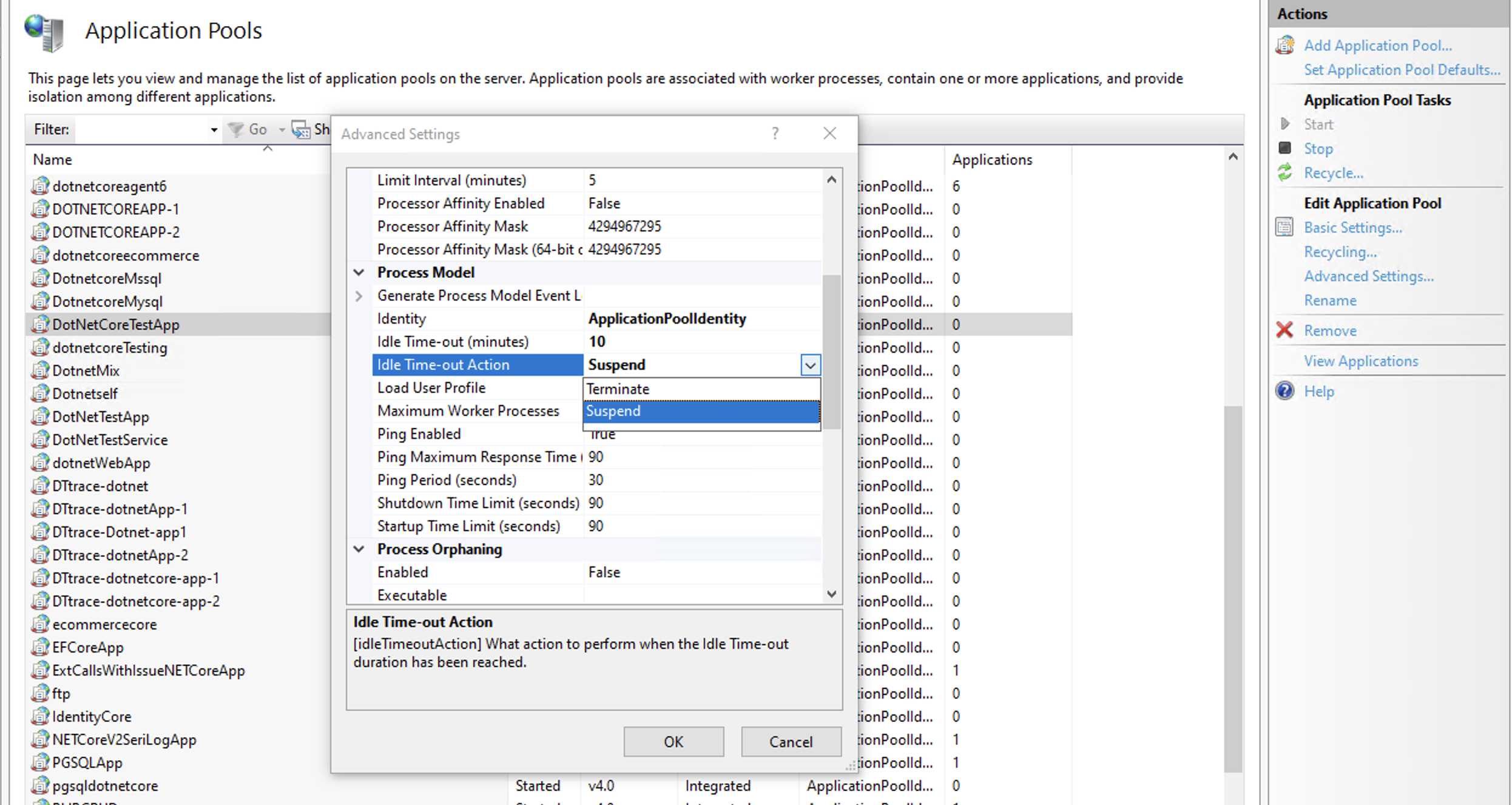Collapse the Process Orphaning section
This screenshot has height=805, width=1512.
coord(359,549)
